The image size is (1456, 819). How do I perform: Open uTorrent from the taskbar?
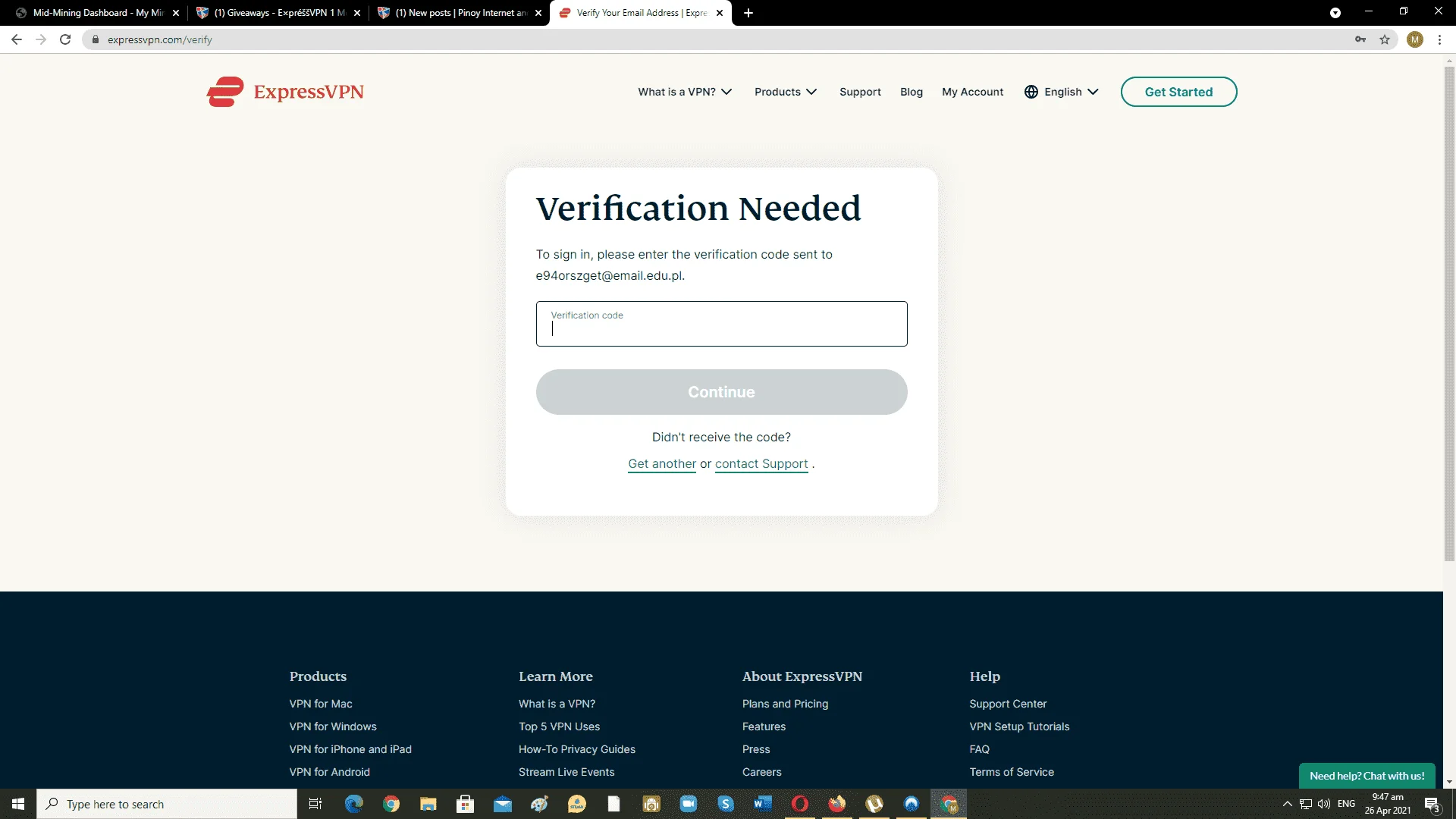pyautogui.click(x=874, y=804)
